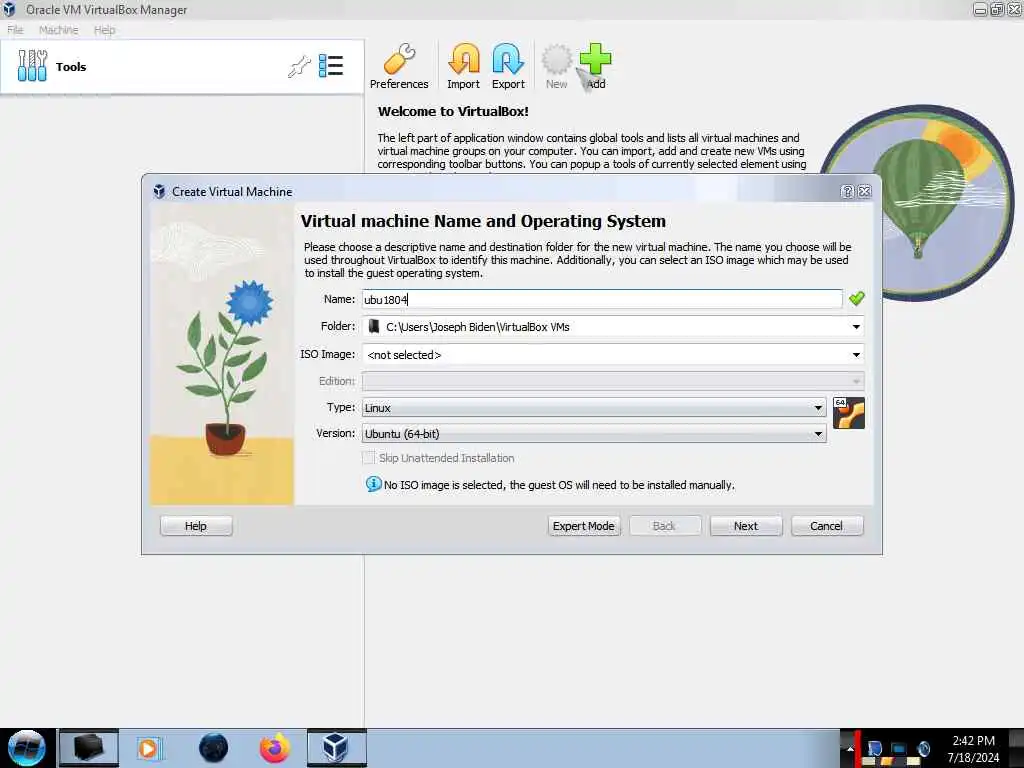Expand the Folder dropdown

coord(856,327)
